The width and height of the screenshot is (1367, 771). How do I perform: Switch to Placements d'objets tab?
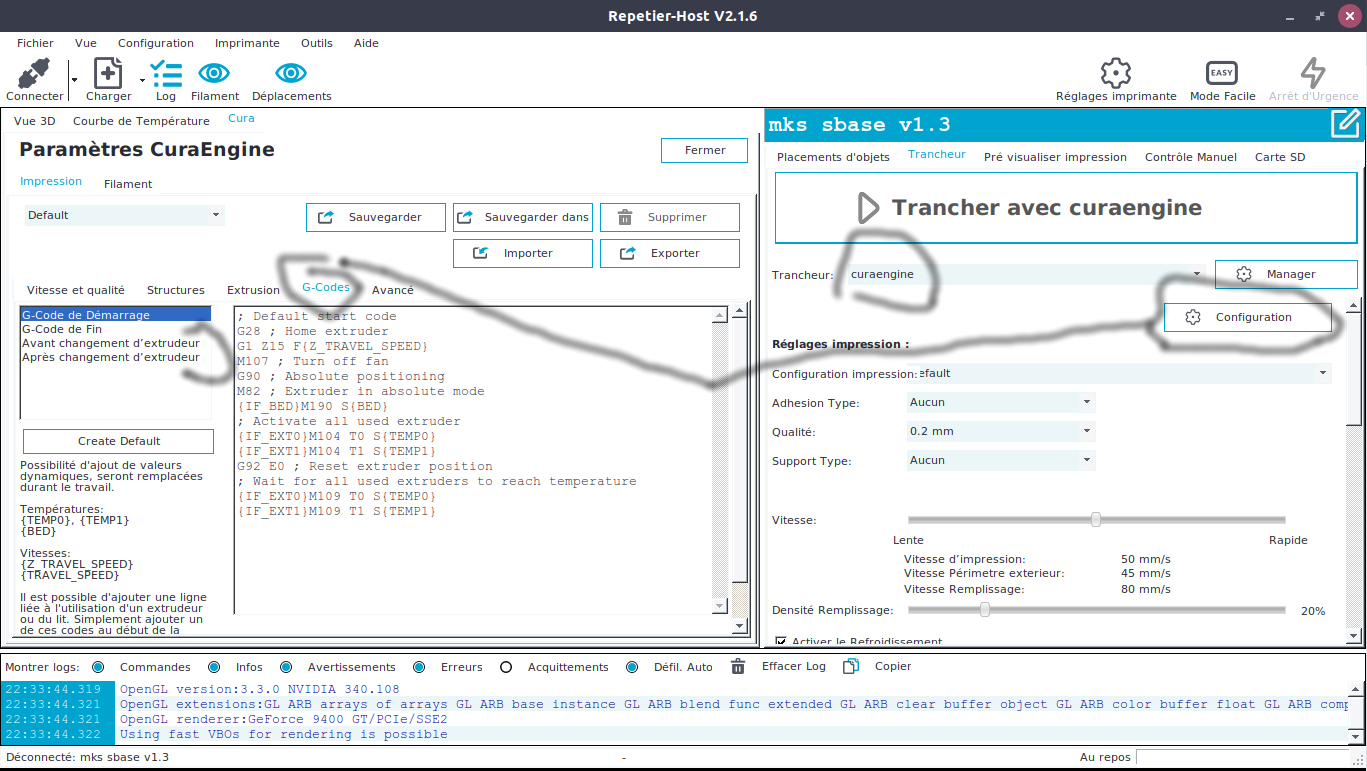pos(833,157)
